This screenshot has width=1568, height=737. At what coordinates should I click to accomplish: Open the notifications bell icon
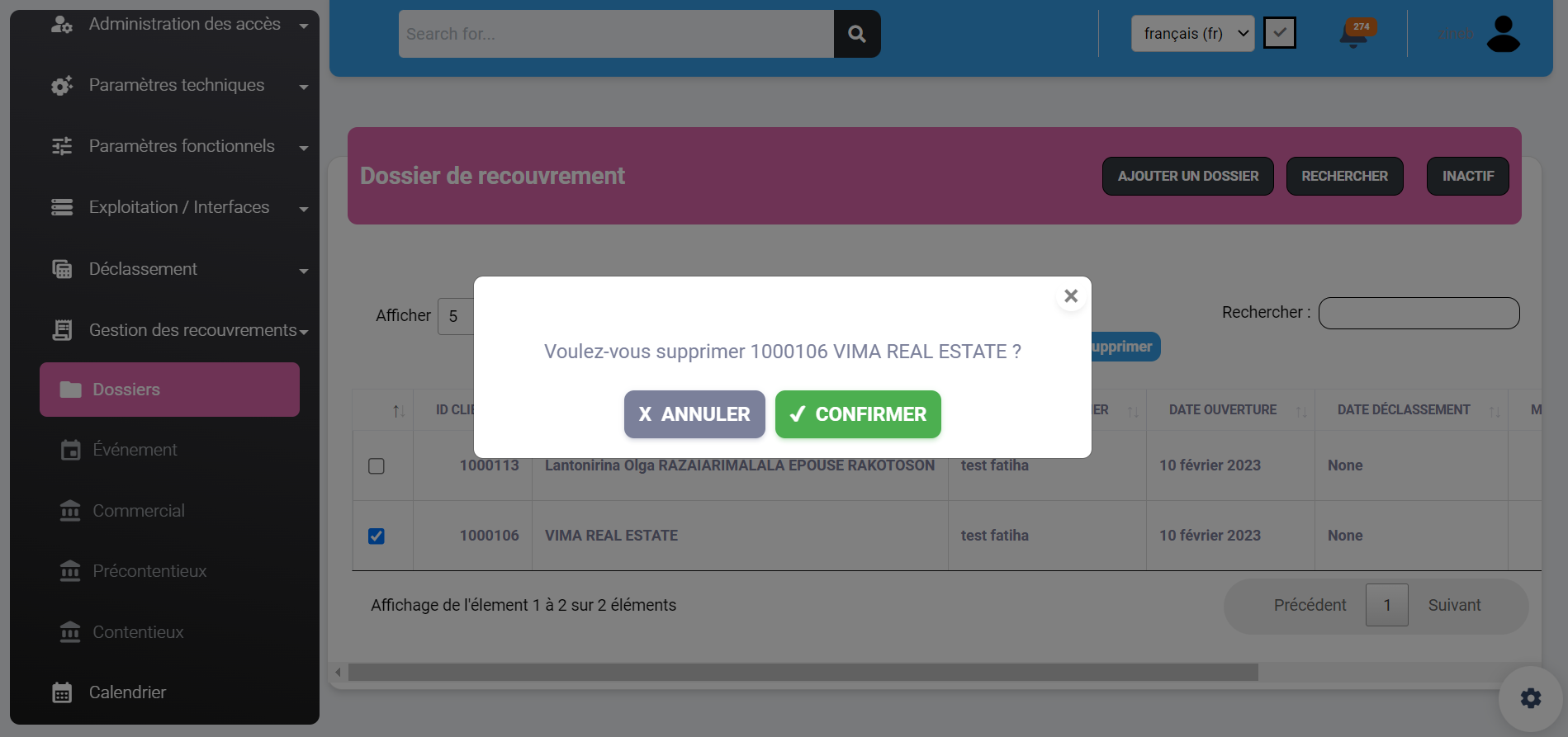tap(1354, 34)
